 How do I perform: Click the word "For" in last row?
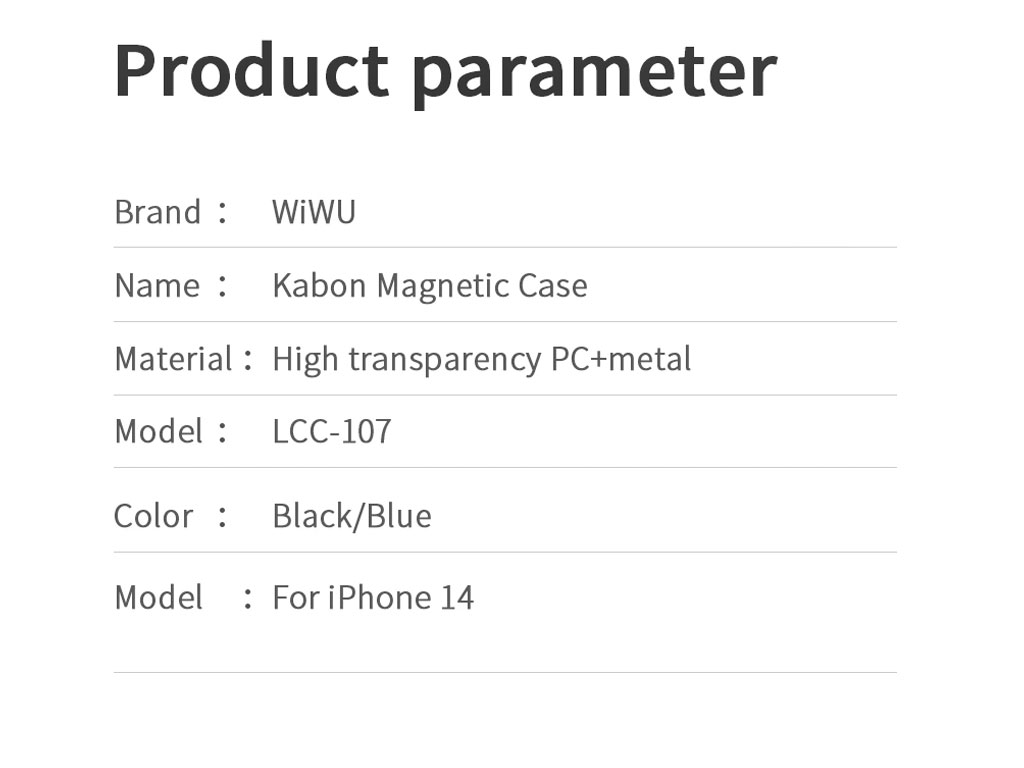tap(296, 598)
